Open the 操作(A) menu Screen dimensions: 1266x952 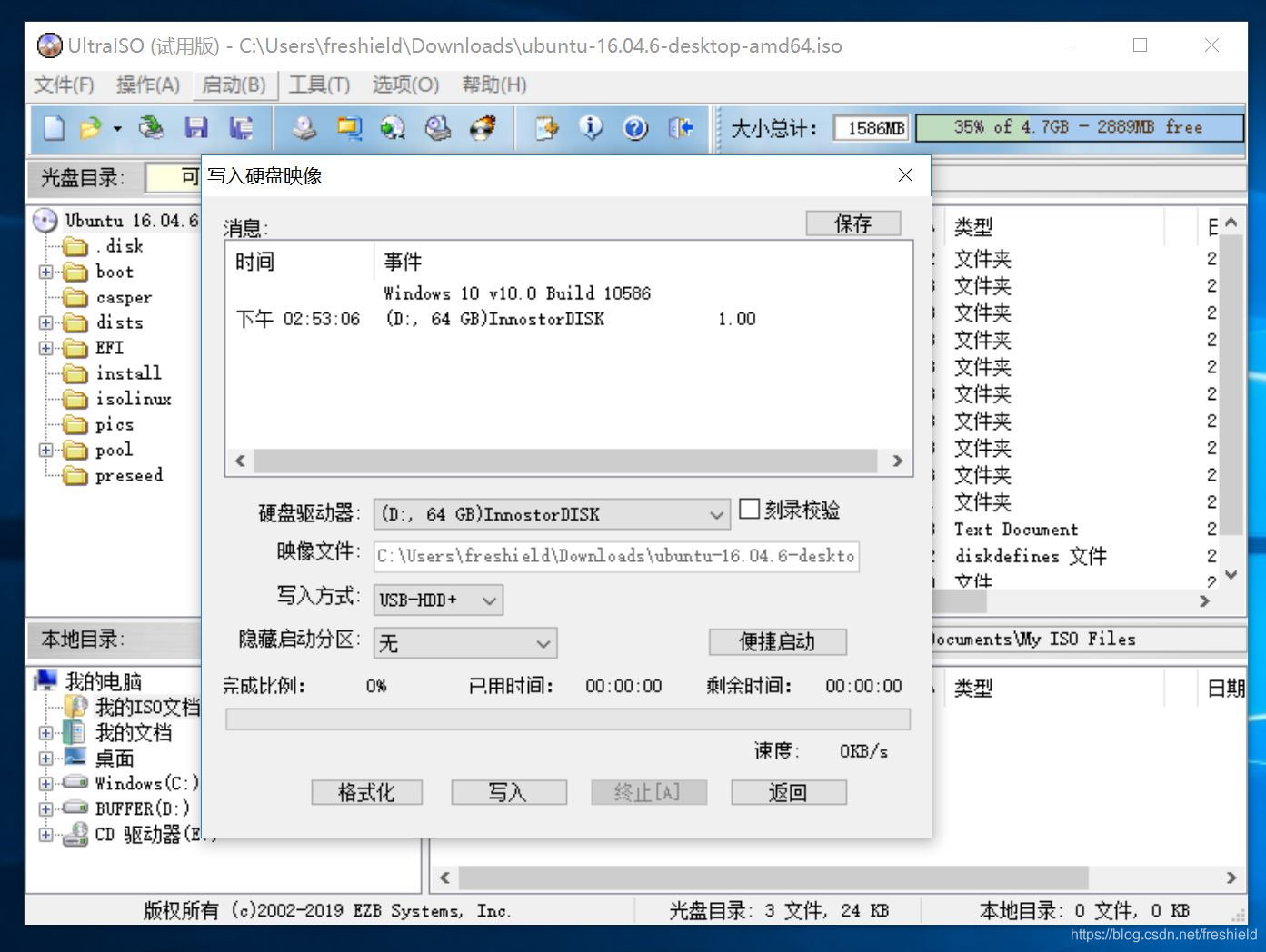tap(147, 84)
